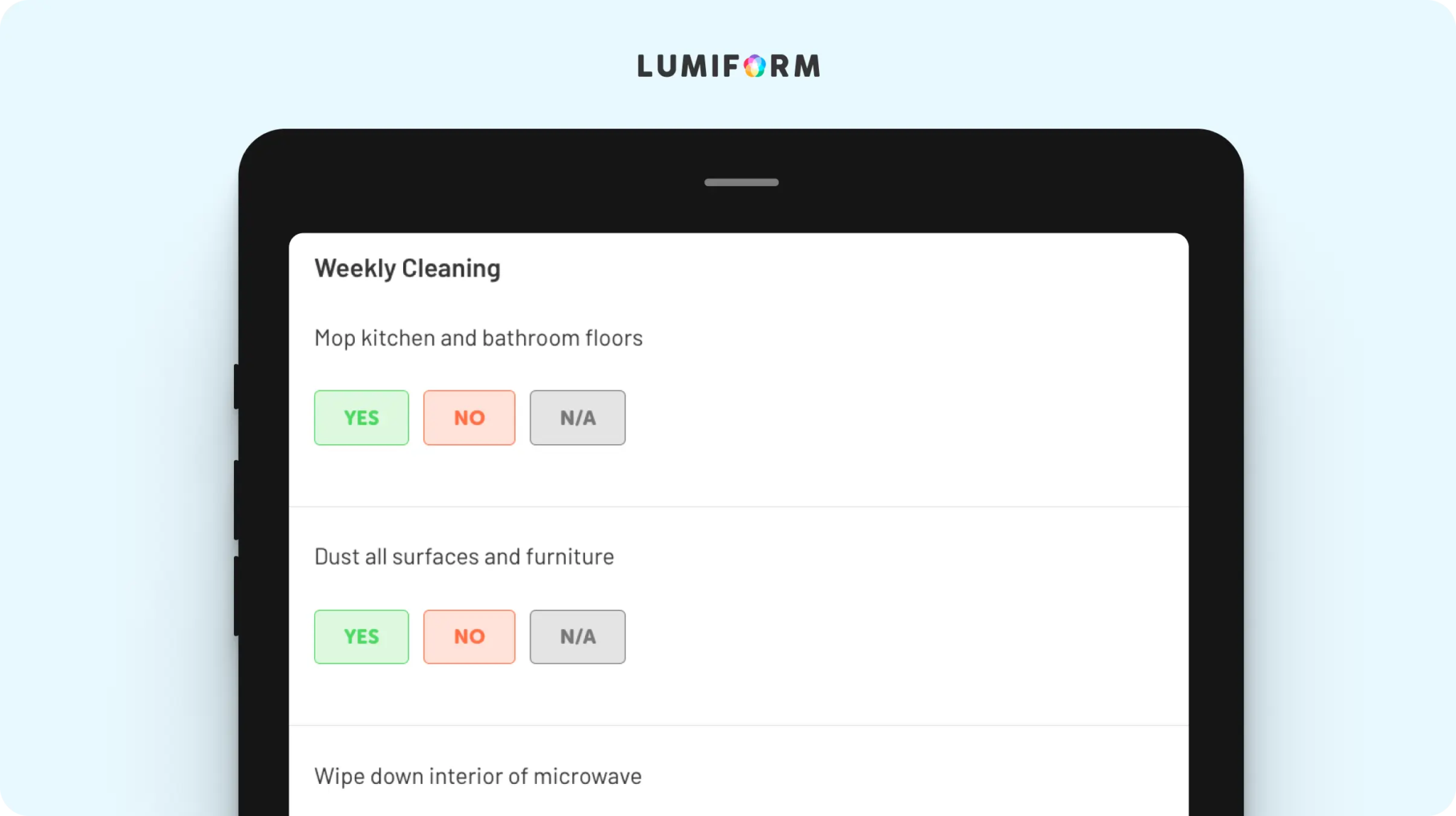Select YES for mop kitchen and bathroom floors
The height and width of the screenshot is (816, 1456).
(361, 417)
